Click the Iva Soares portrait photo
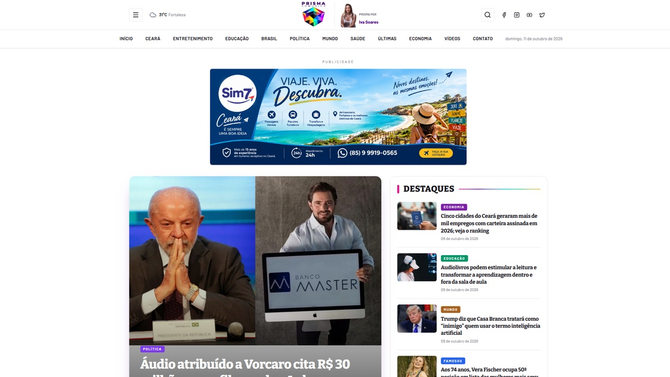The image size is (670, 377). point(348,15)
